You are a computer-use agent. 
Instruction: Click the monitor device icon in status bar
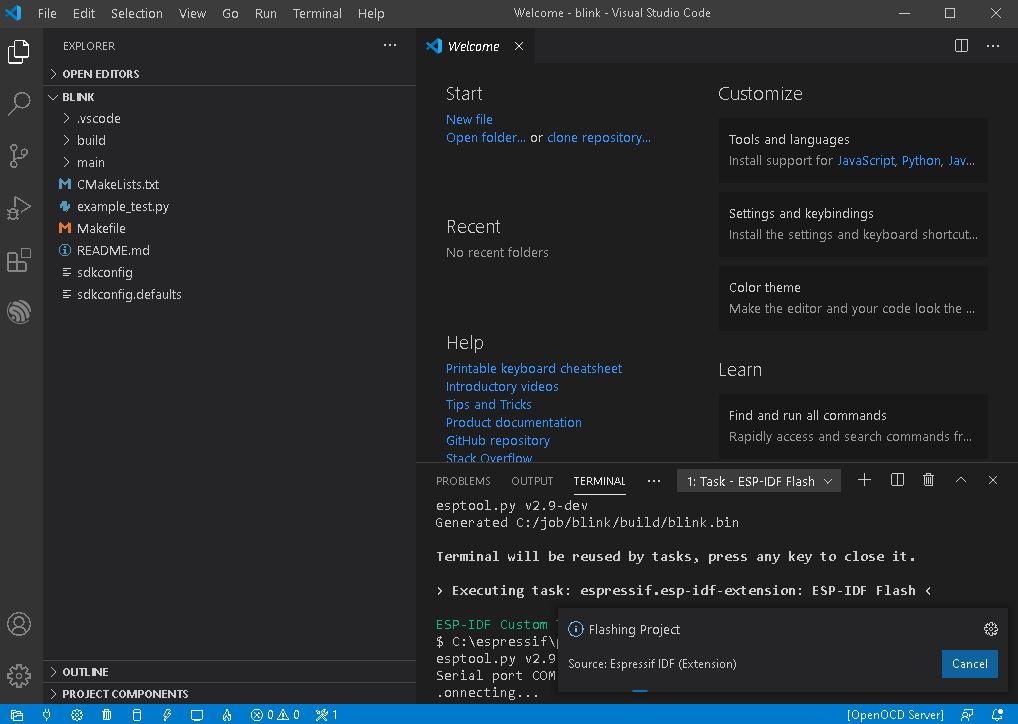coord(197,715)
